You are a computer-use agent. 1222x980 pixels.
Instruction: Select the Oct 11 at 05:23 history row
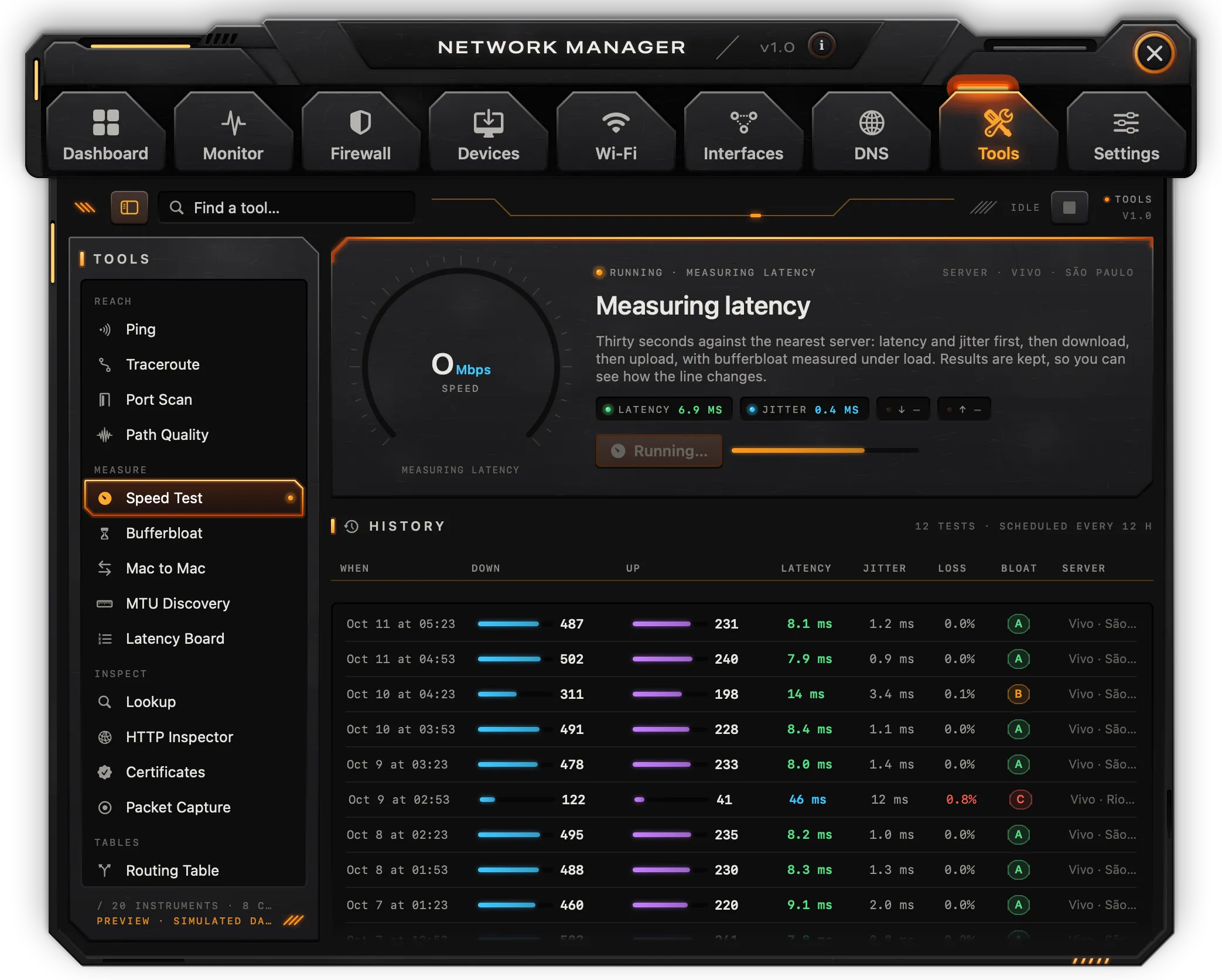(742, 624)
